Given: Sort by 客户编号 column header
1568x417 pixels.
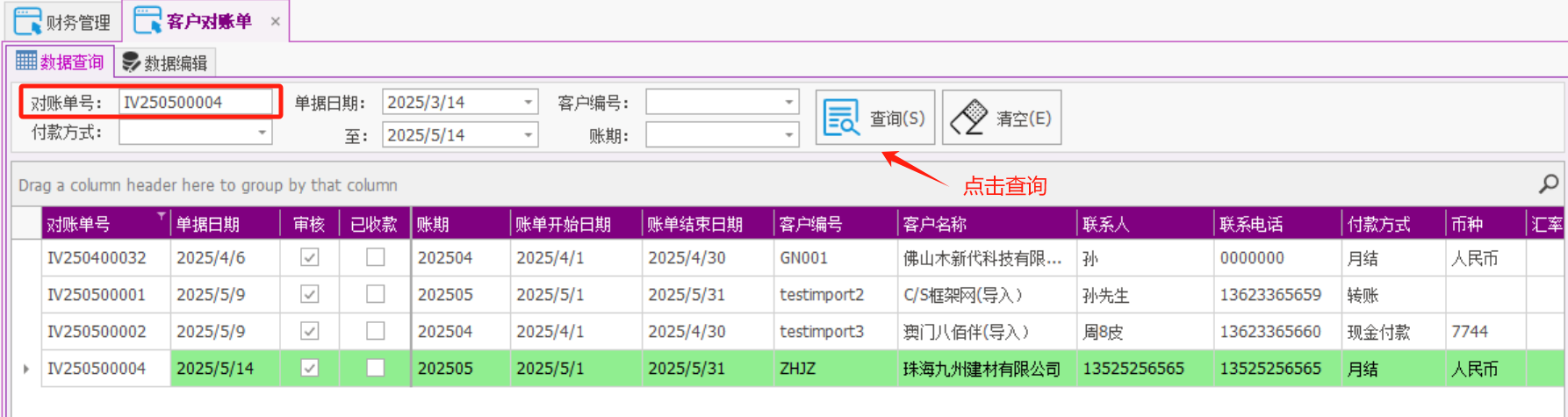Looking at the screenshot, I should coord(836,224).
